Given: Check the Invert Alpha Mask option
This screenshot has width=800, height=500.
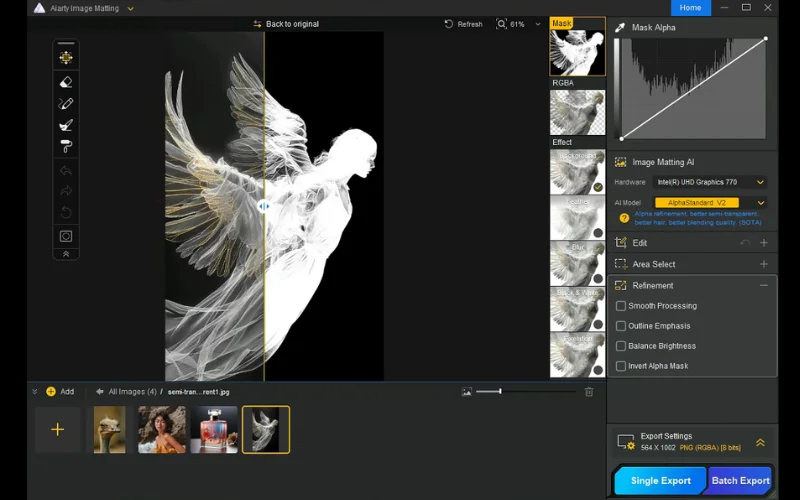Looking at the screenshot, I should [621, 366].
